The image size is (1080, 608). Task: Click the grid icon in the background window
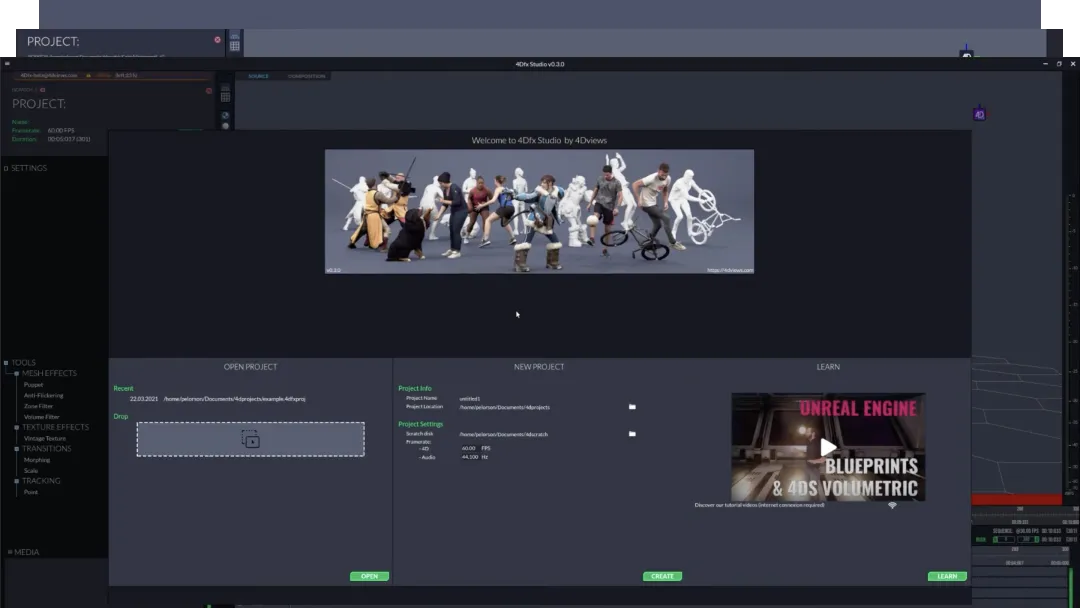click(235, 45)
